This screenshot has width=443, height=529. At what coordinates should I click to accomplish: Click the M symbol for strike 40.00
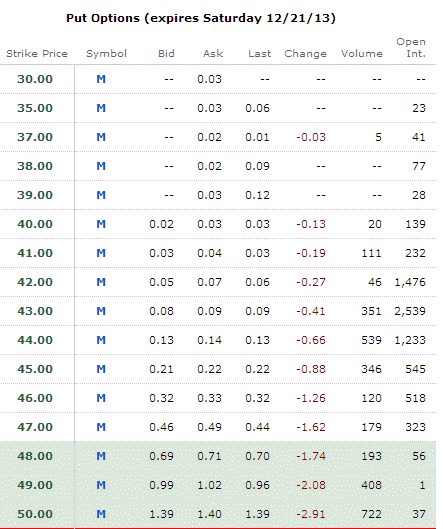pos(101,224)
